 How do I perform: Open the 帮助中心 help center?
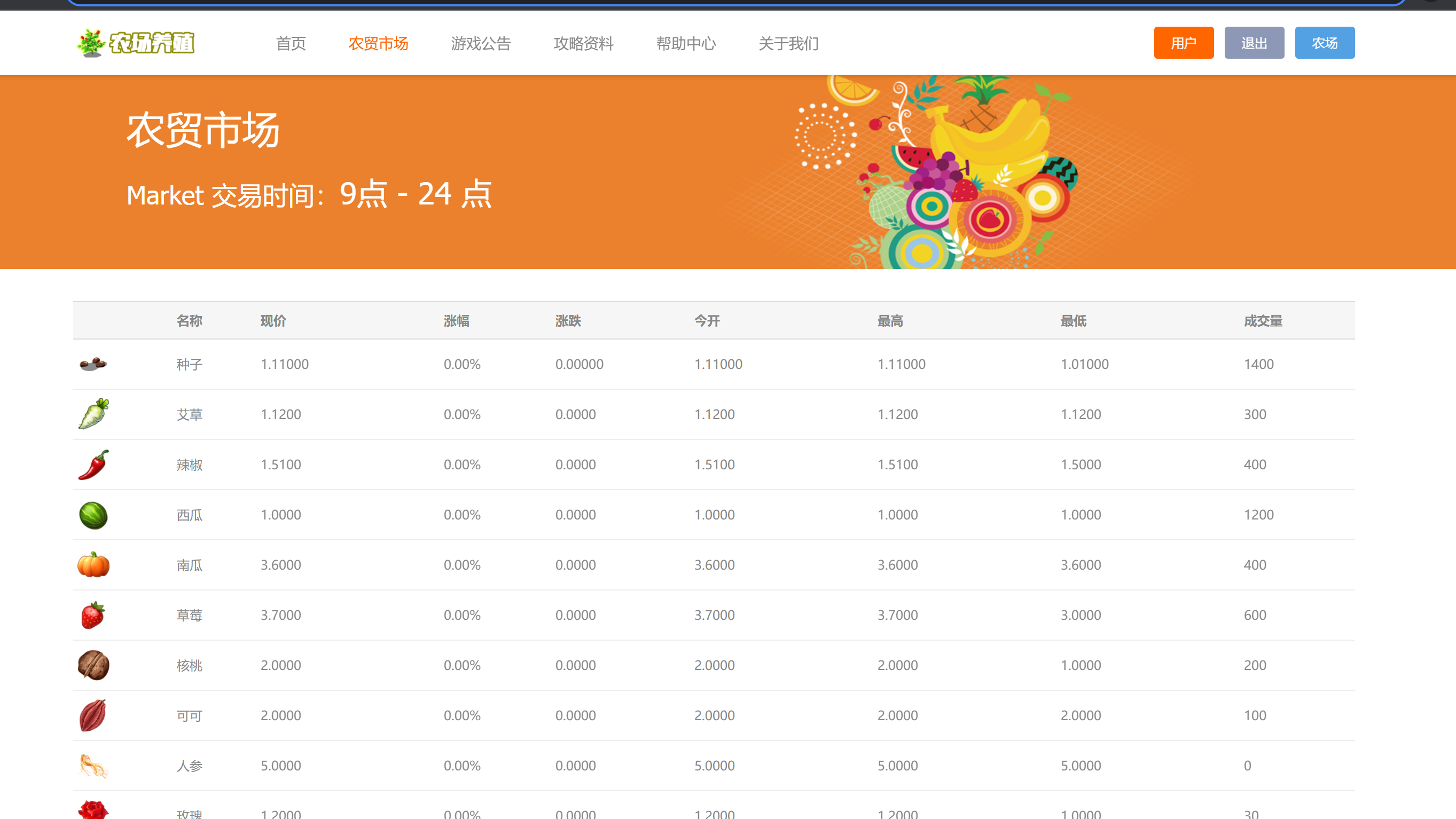pyautogui.click(x=686, y=43)
